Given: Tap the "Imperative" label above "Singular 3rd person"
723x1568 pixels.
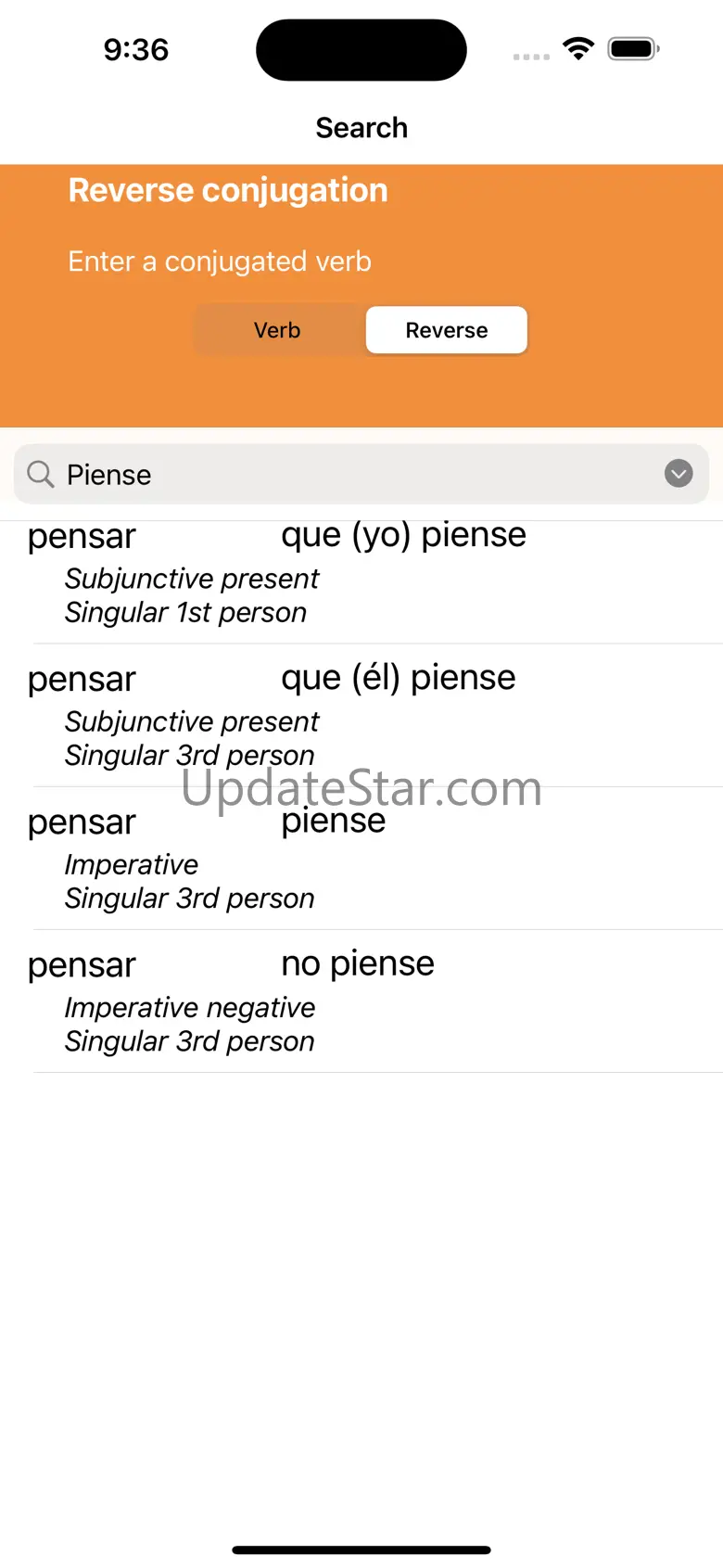Looking at the screenshot, I should click(132, 864).
